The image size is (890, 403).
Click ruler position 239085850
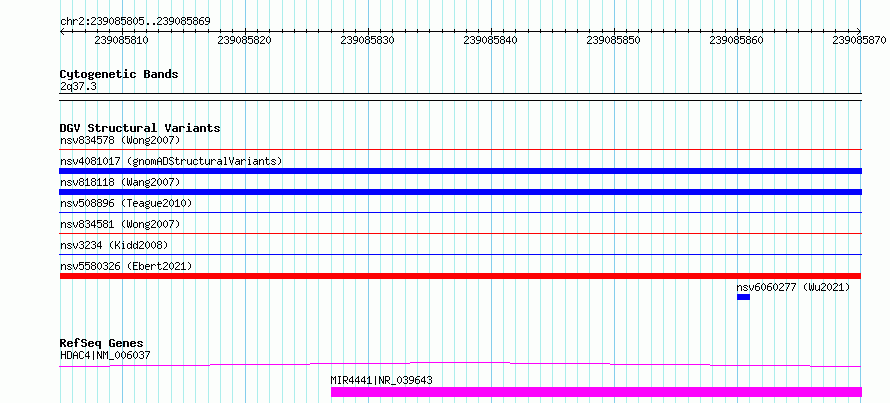614,40
